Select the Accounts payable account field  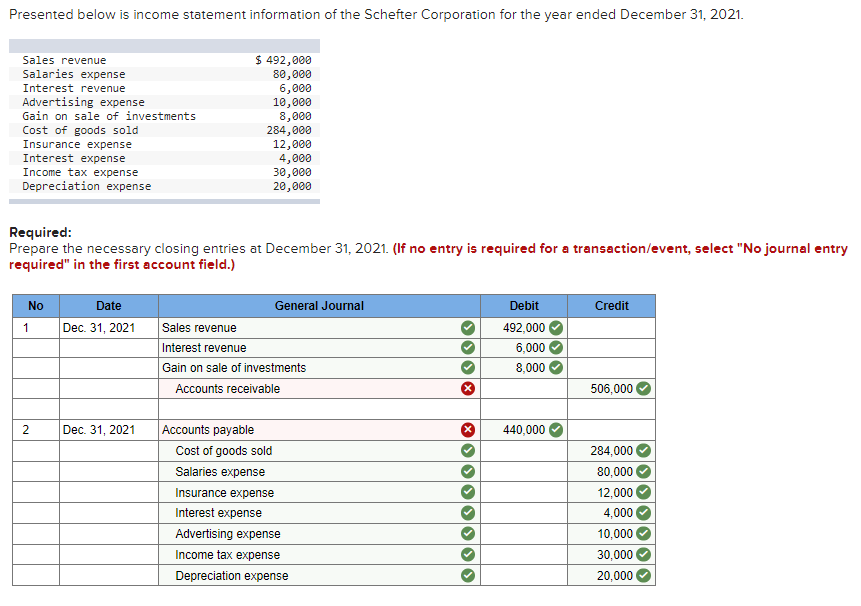tap(319, 429)
